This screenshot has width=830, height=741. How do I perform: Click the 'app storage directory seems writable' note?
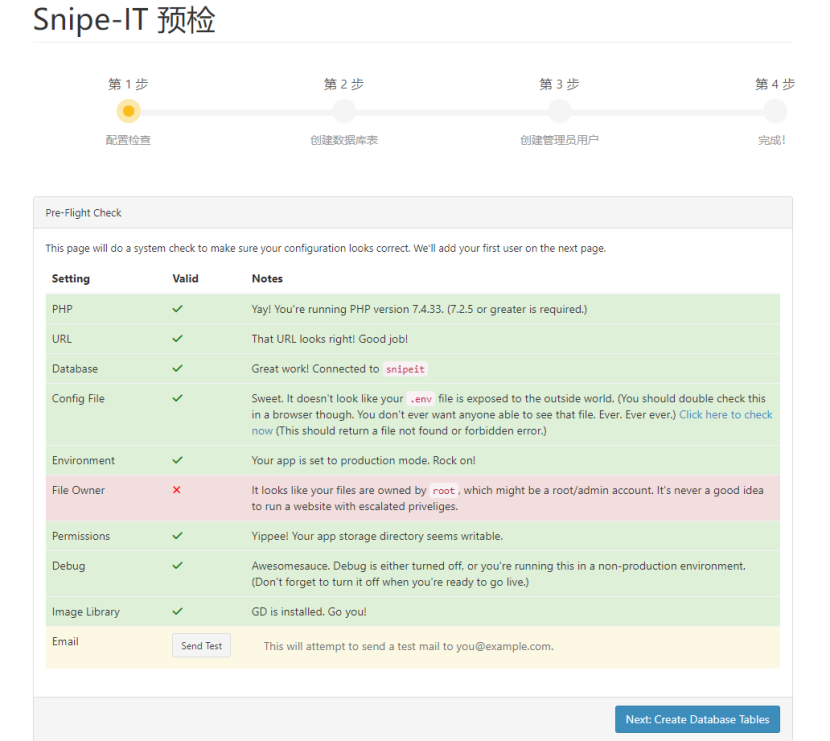pyautogui.click(x=377, y=536)
